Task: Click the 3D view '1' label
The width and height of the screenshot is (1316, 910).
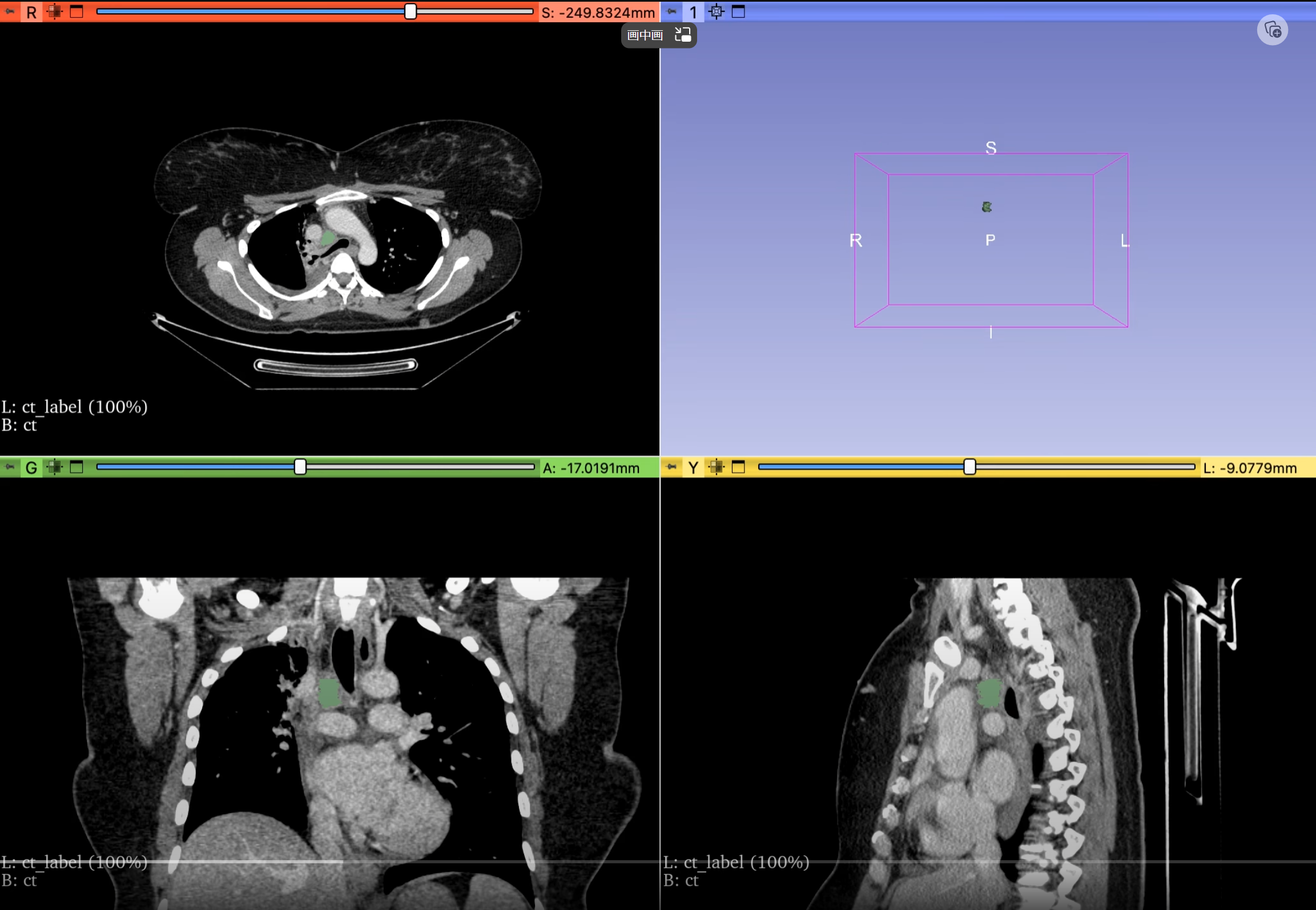Action: [x=693, y=12]
